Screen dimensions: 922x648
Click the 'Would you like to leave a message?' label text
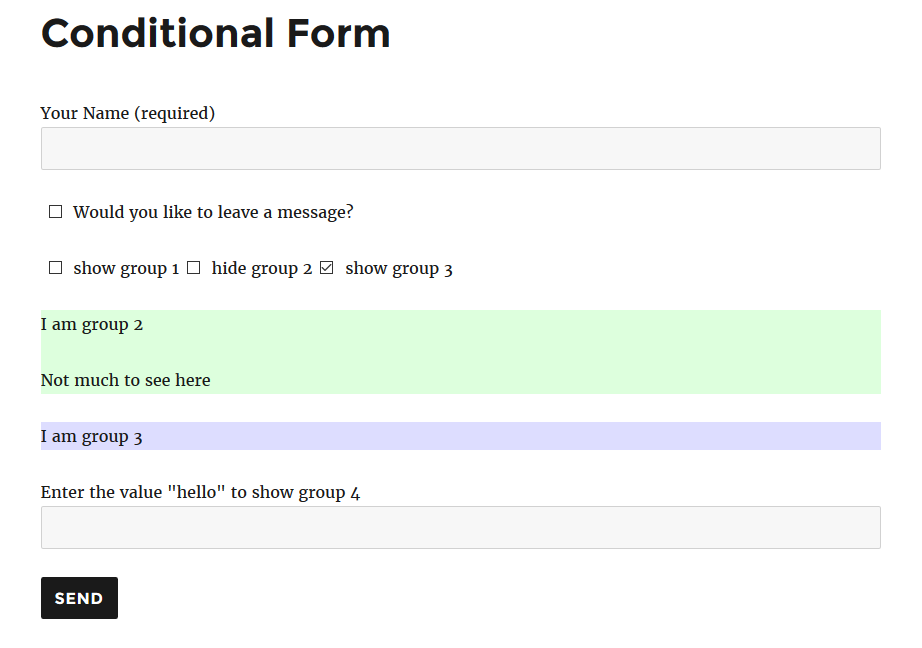click(213, 212)
